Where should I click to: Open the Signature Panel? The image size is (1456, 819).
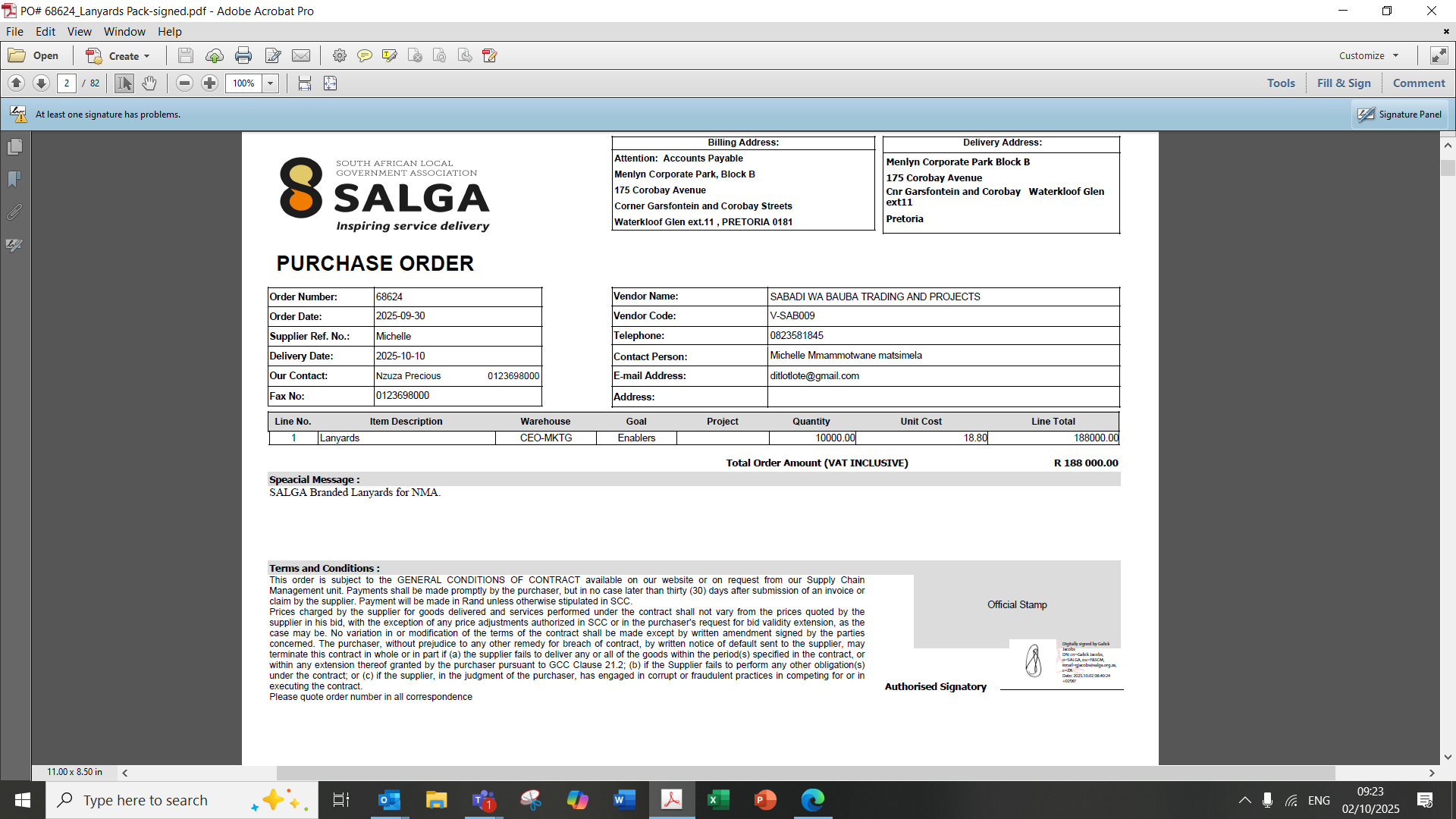point(1400,115)
